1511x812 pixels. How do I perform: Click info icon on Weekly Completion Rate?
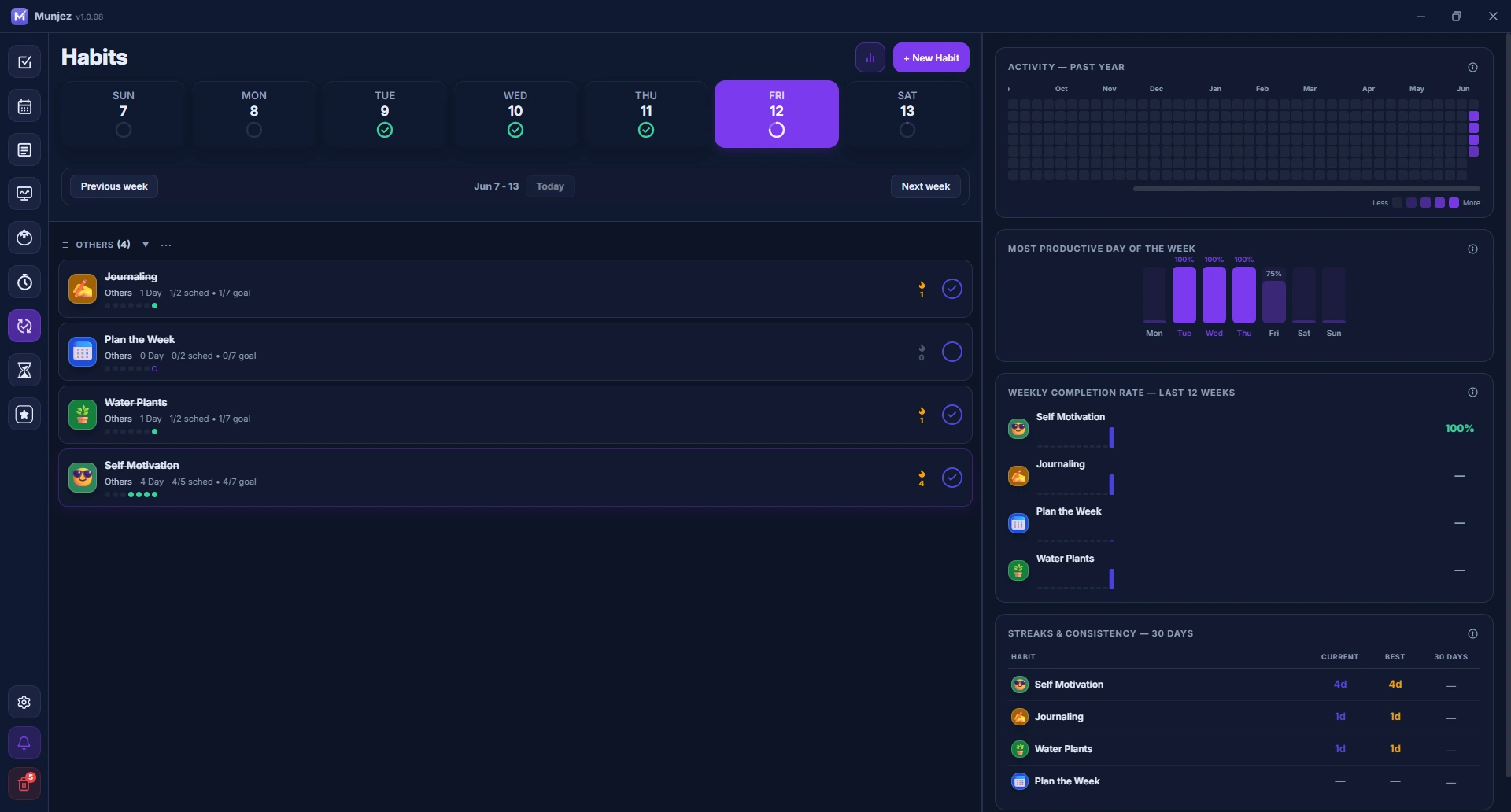1472,393
